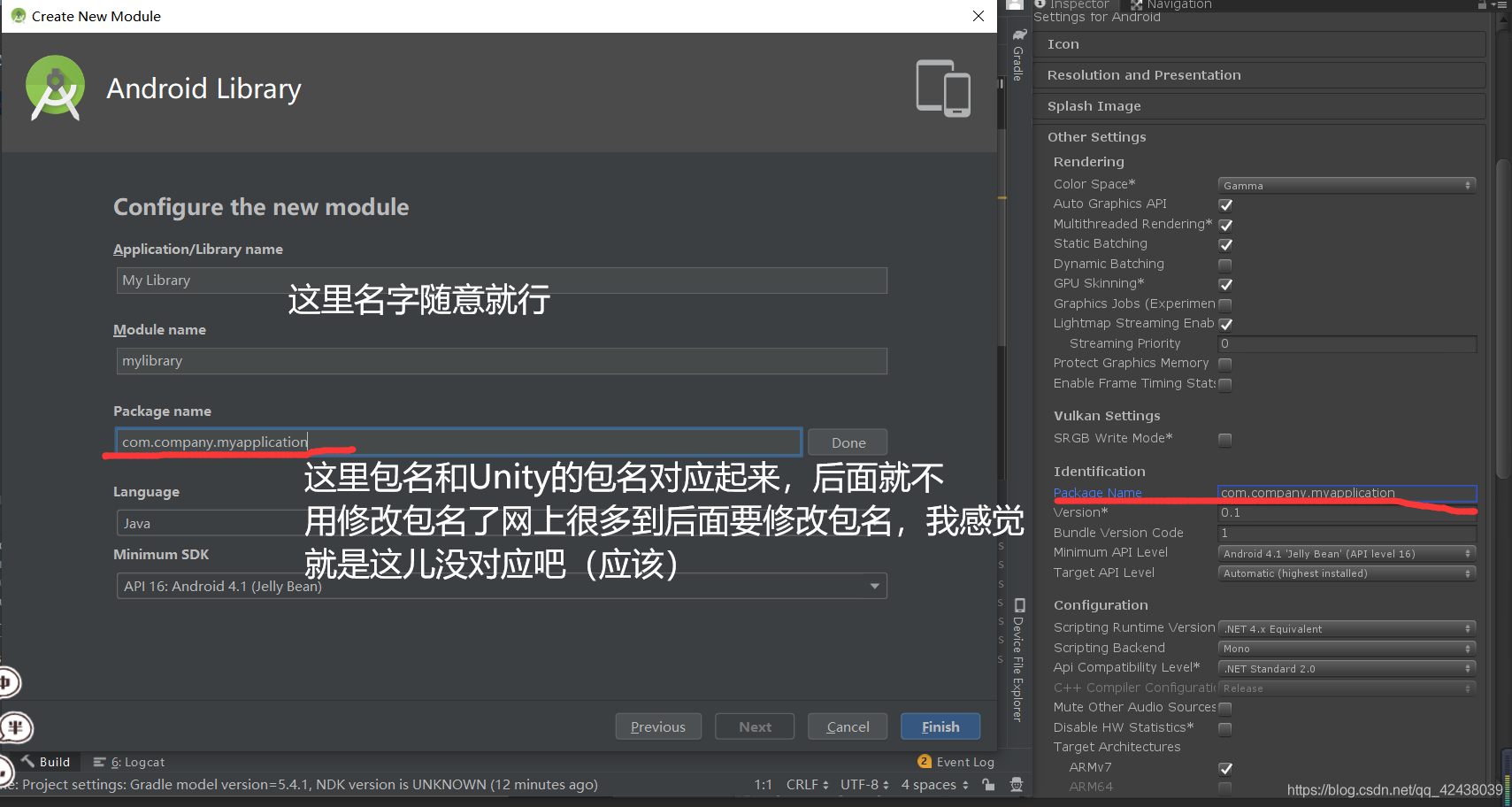Click the Streaming Priority value field
This screenshot has height=807, width=1512.
pos(1347,343)
